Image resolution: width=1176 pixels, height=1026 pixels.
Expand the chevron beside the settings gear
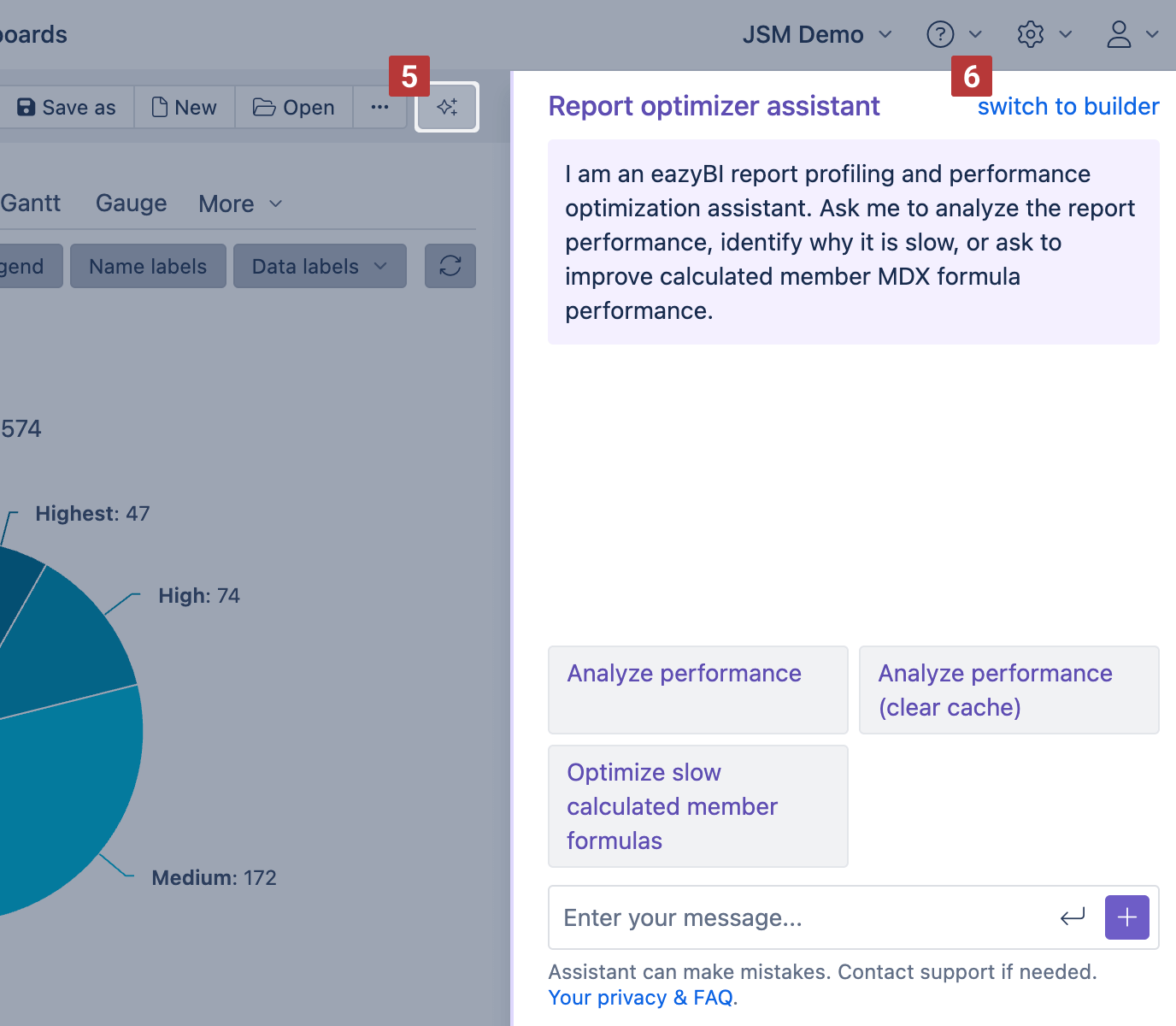point(1065,34)
